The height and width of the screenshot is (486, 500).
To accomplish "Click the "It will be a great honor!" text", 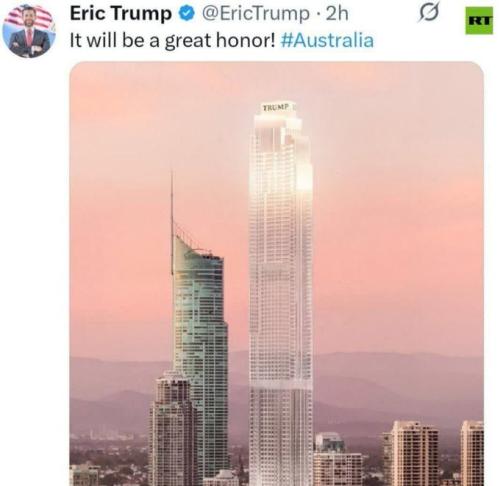I will [173, 41].
